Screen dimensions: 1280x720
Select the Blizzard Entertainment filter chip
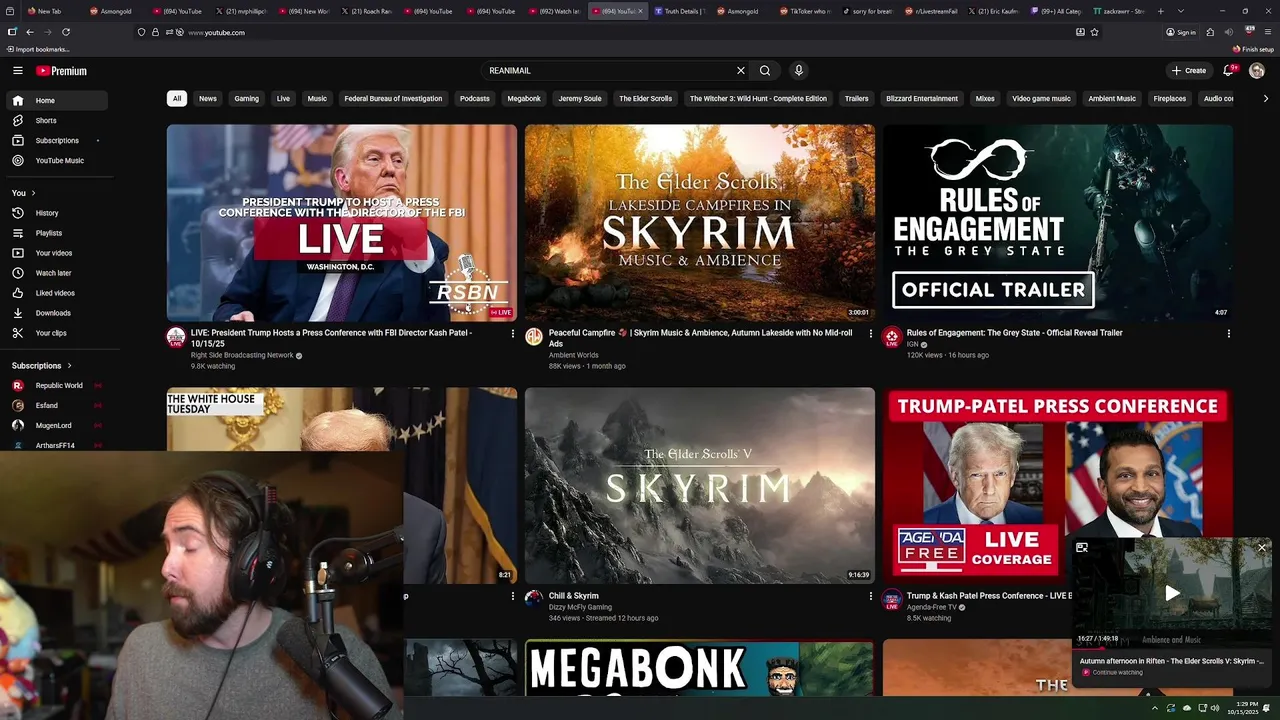922,99
